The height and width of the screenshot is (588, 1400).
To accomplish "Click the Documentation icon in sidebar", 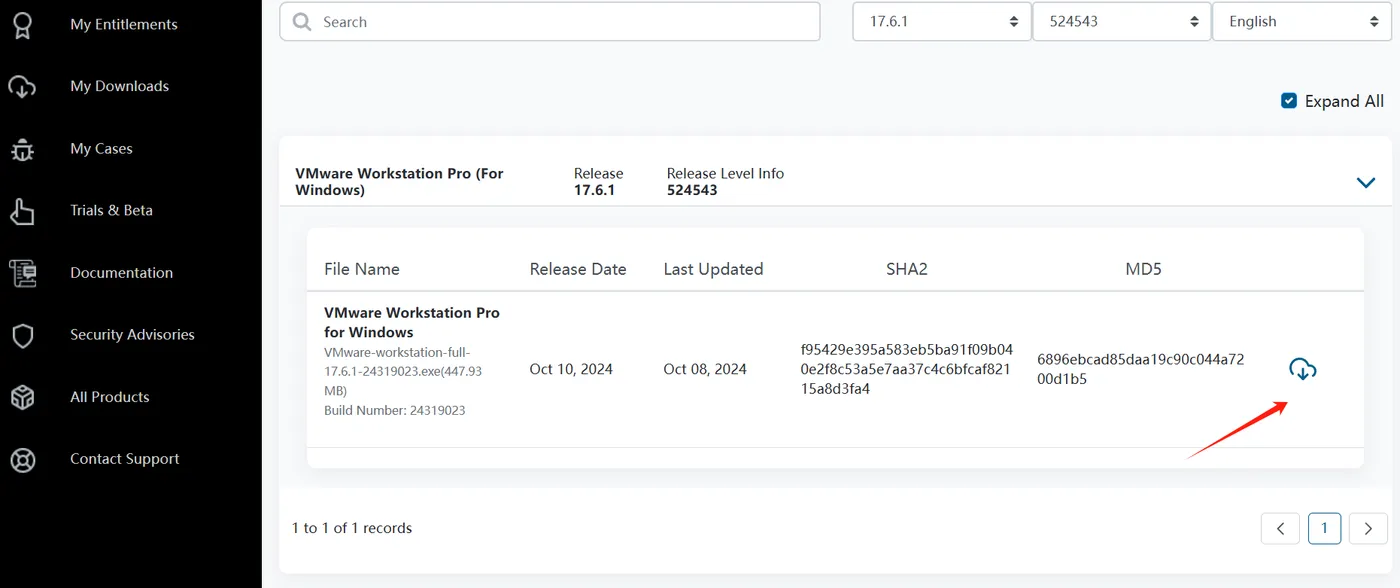I will pos(22,273).
